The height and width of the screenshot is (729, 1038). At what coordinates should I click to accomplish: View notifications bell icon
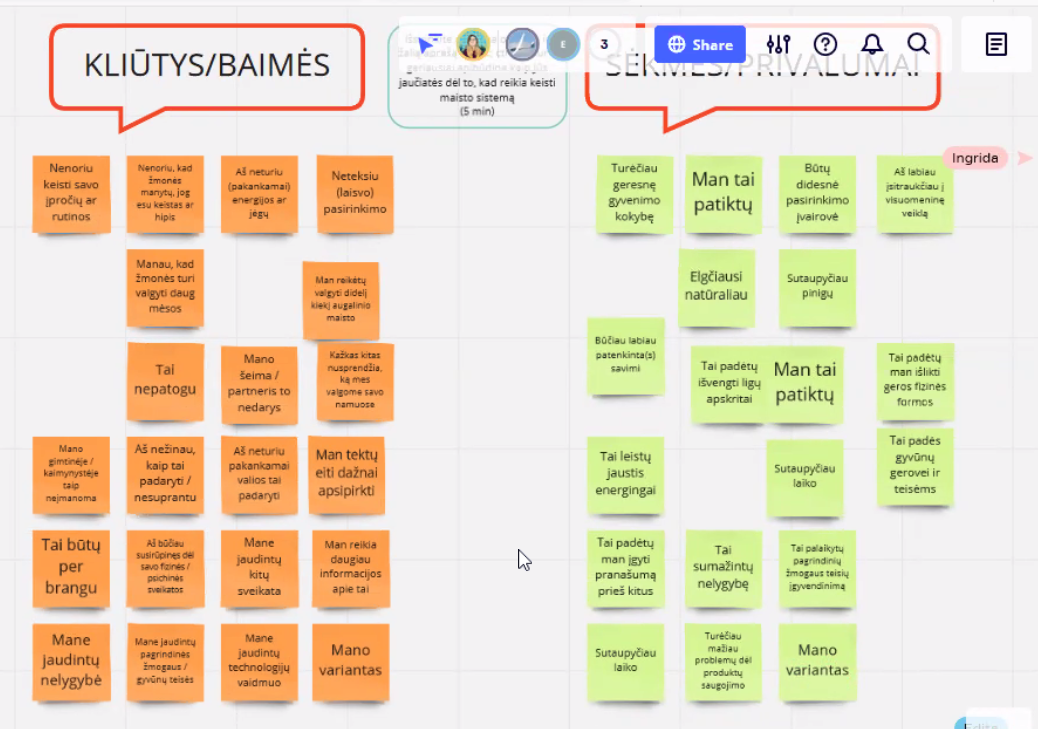point(872,44)
